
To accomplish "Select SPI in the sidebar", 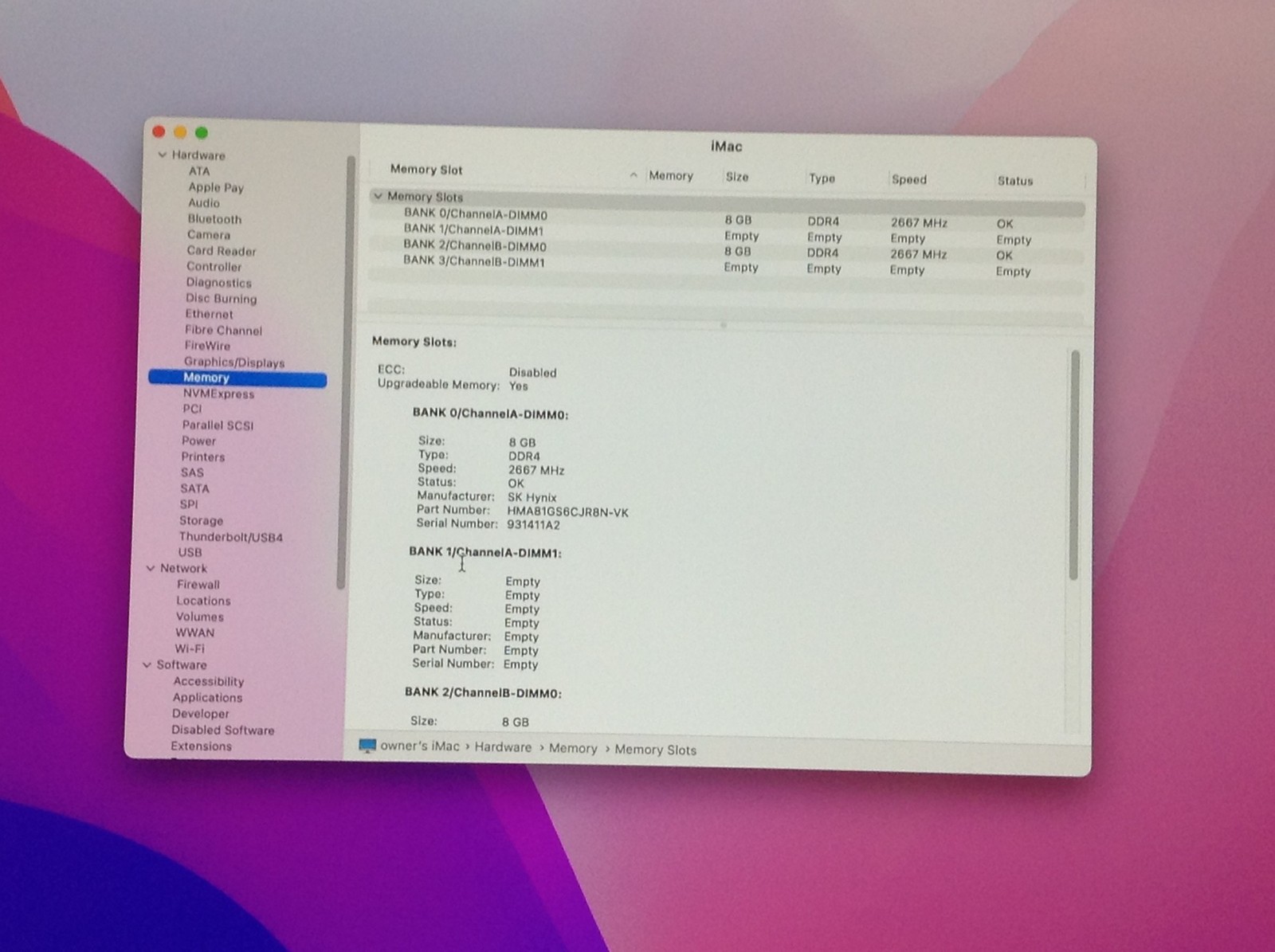I will (189, 504).
